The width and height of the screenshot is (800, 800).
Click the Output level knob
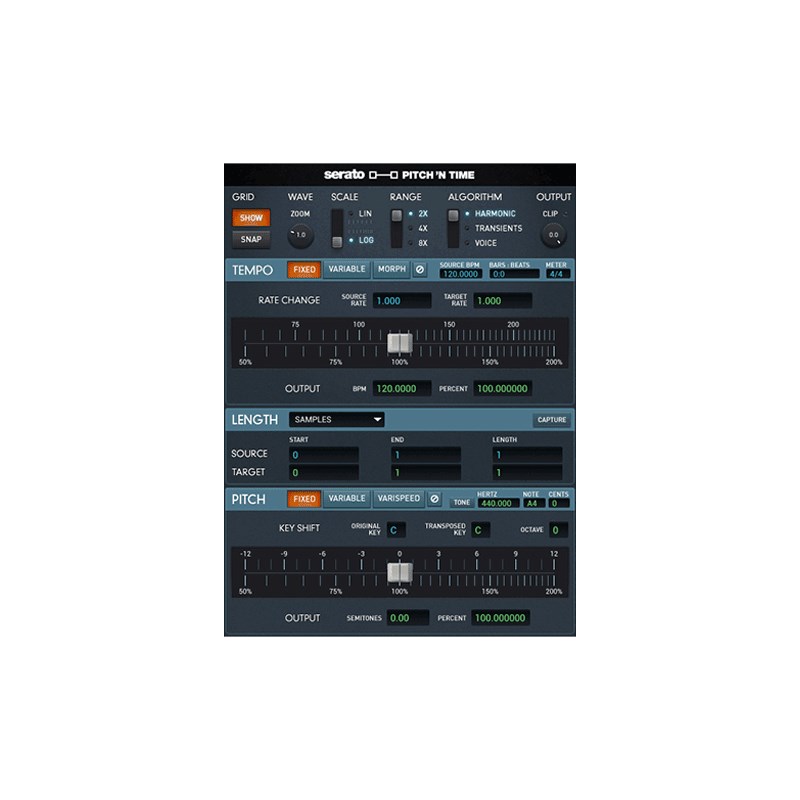pyautogui.click(x=553, y=234)
